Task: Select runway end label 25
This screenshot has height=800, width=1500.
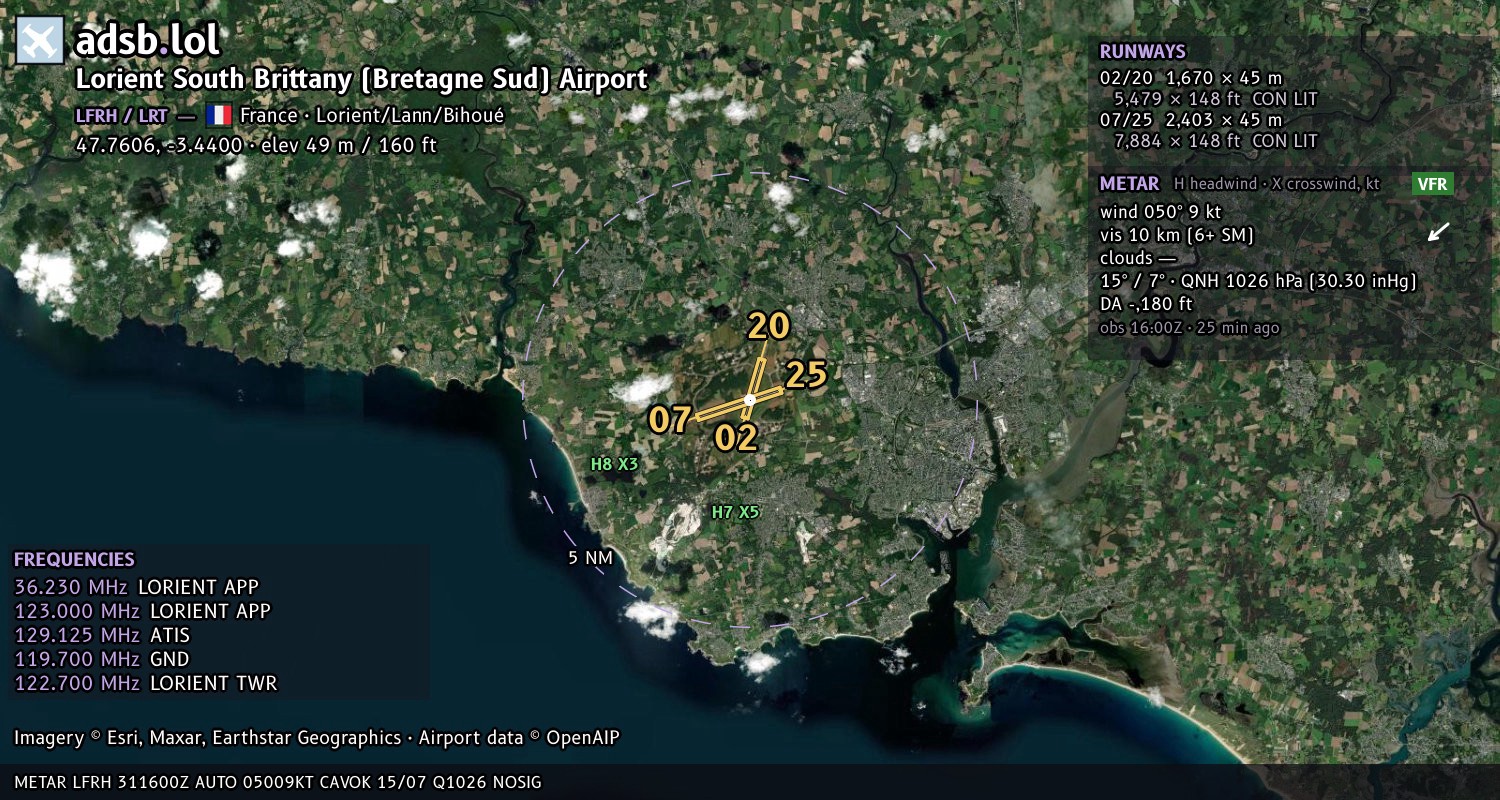Action: tap(806, 374)
